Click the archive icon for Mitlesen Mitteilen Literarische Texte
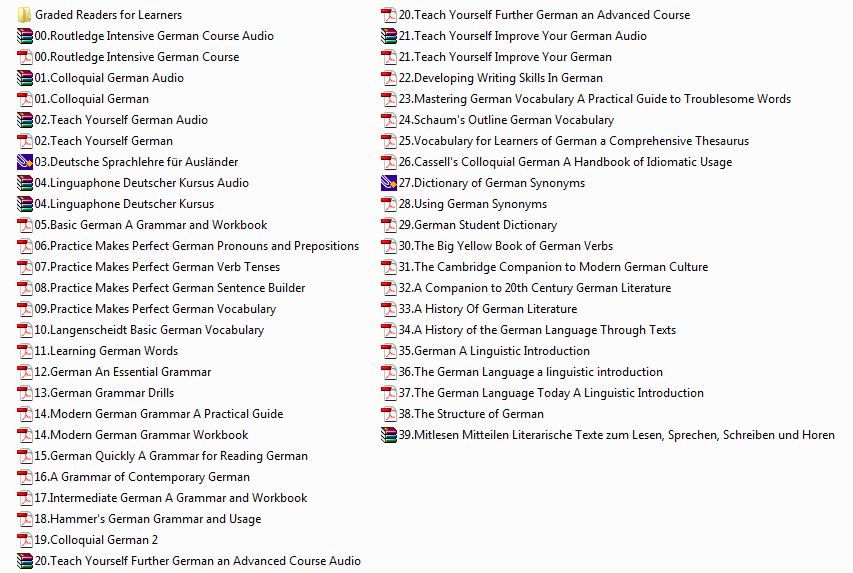This screenshot has height=573, width=853. pyautogui.click(x=389, y=435)
